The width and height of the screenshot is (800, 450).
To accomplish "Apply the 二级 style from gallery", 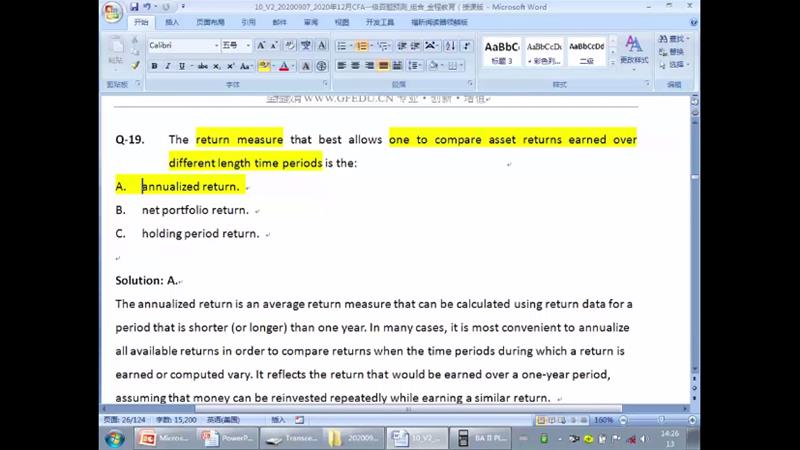I will (586, 52).
